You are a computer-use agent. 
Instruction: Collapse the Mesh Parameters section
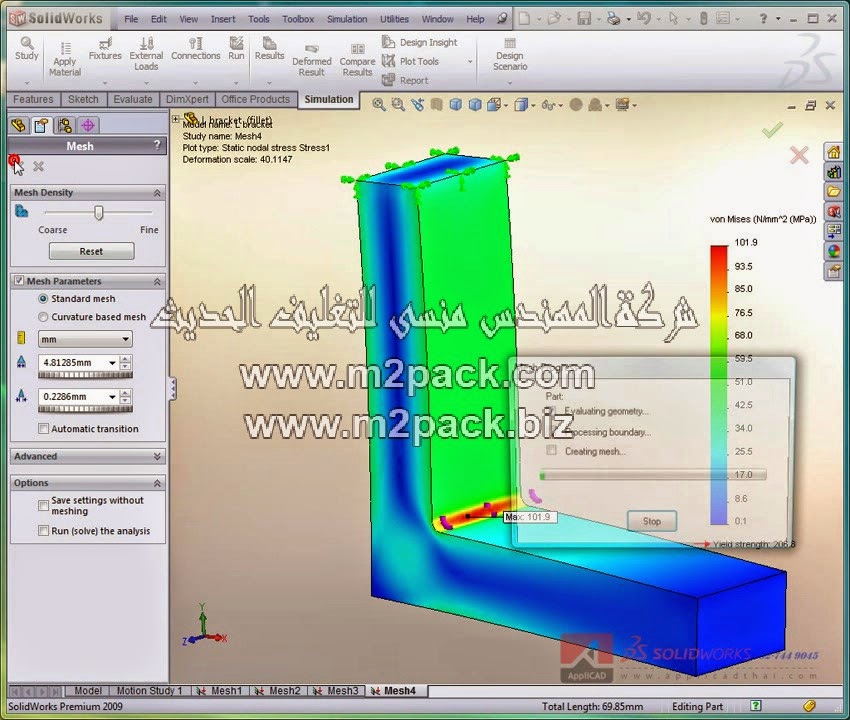tap(157, 281)
